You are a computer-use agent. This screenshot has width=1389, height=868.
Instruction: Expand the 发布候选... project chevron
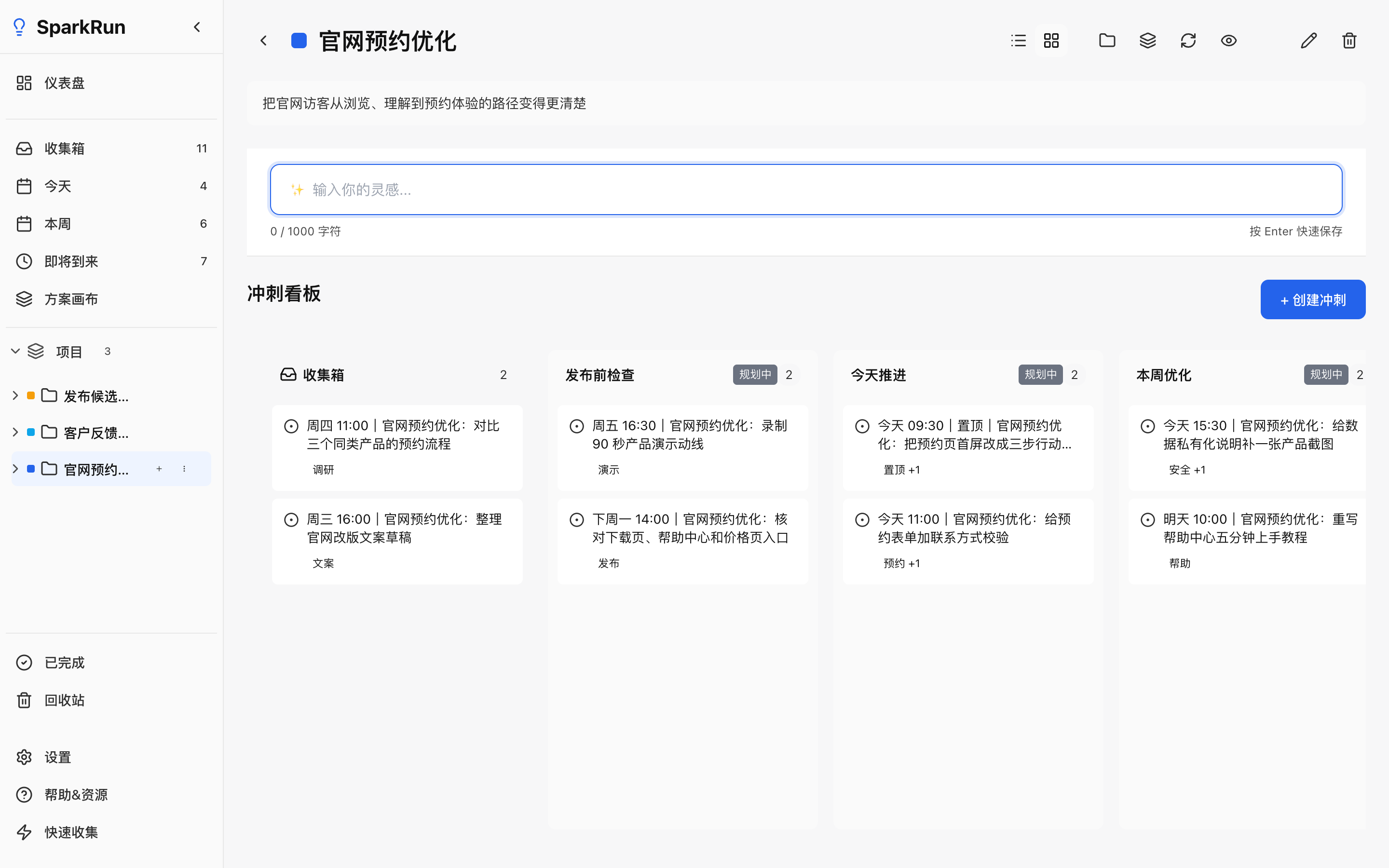15,395
